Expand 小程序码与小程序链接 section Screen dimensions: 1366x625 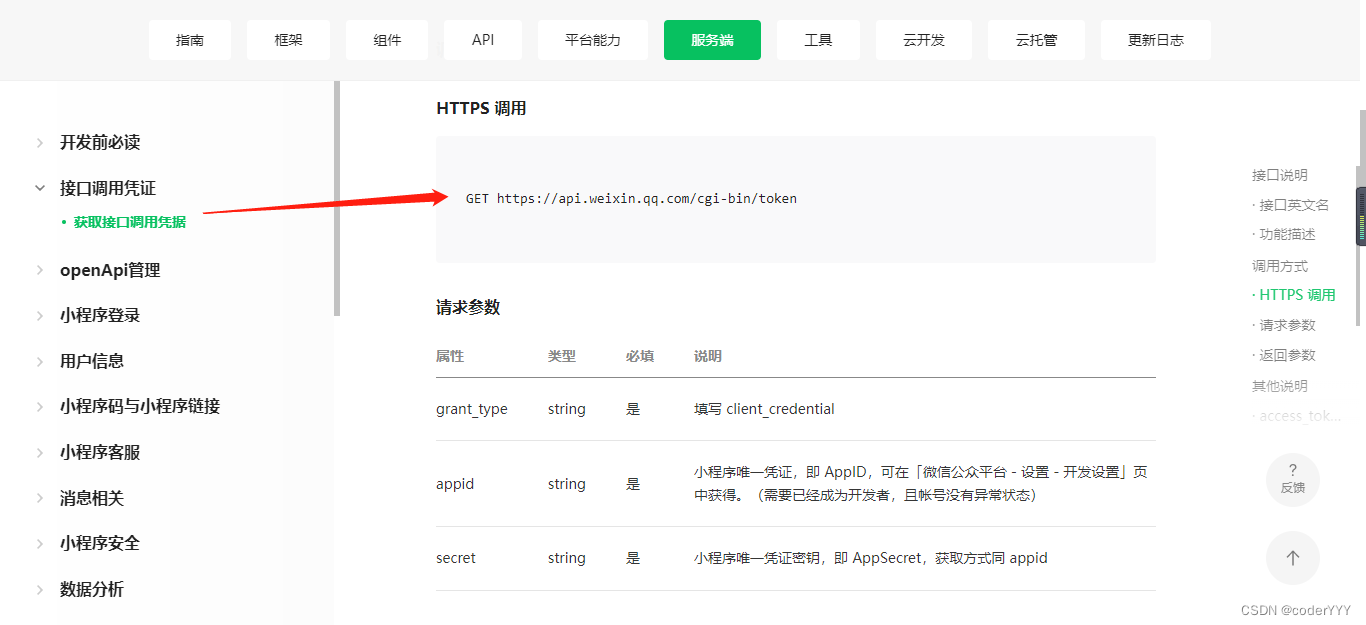[x=140, y=406]
